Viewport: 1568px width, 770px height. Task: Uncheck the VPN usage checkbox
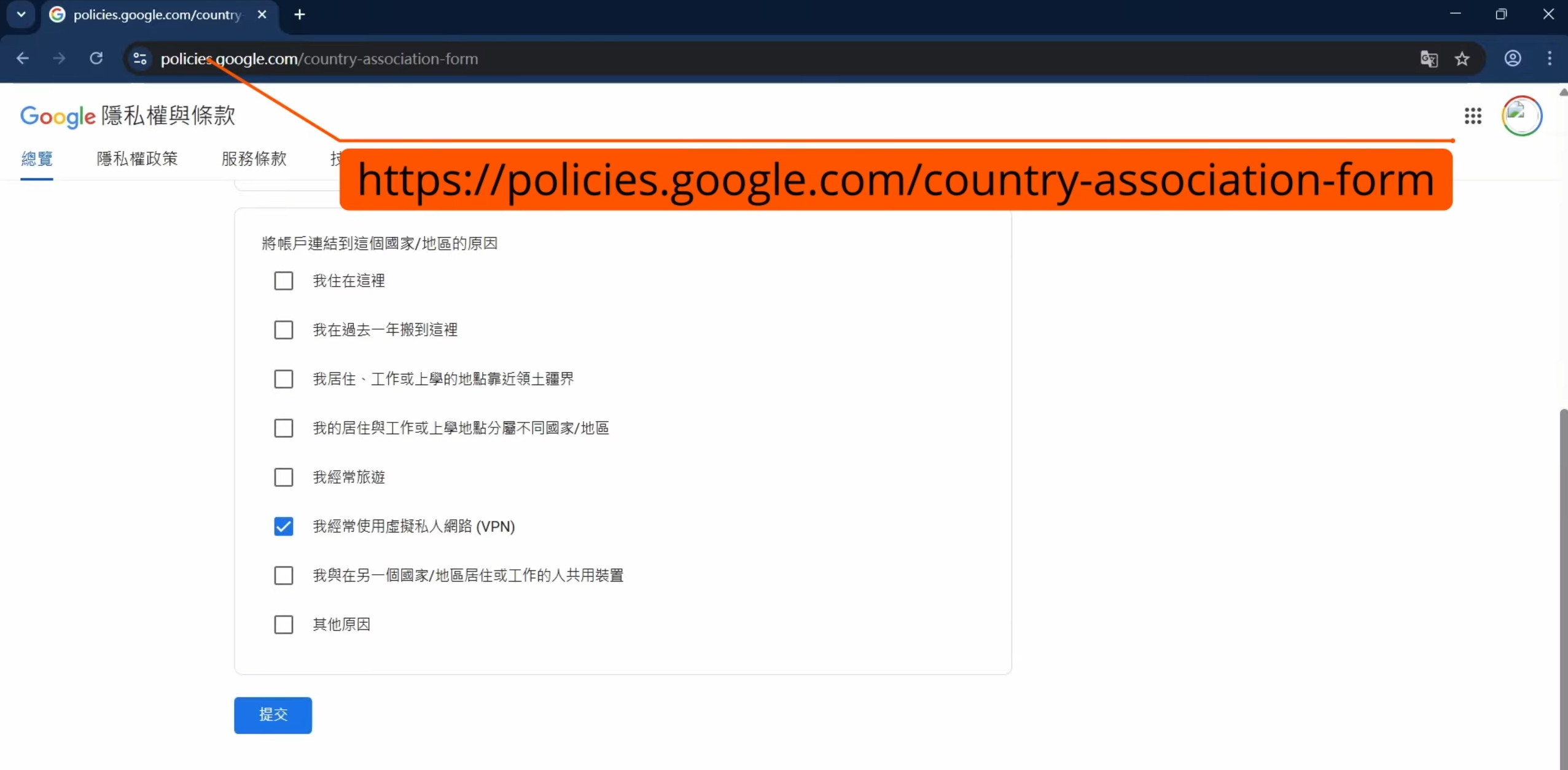[283, 526]
